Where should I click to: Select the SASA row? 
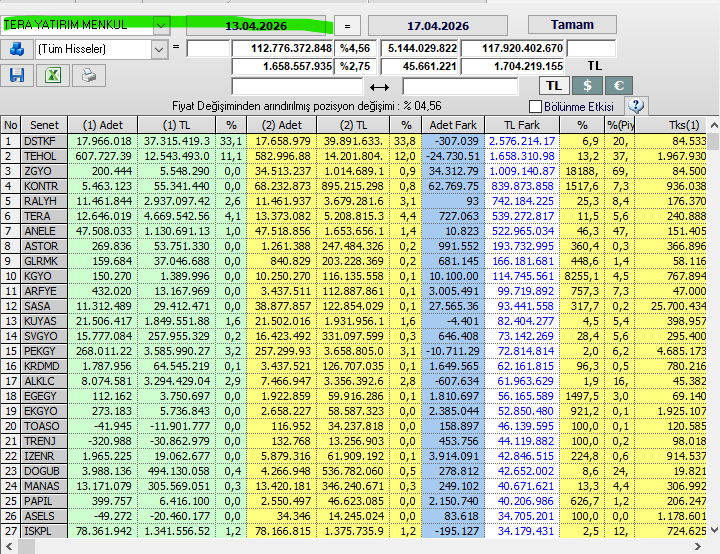353,306
